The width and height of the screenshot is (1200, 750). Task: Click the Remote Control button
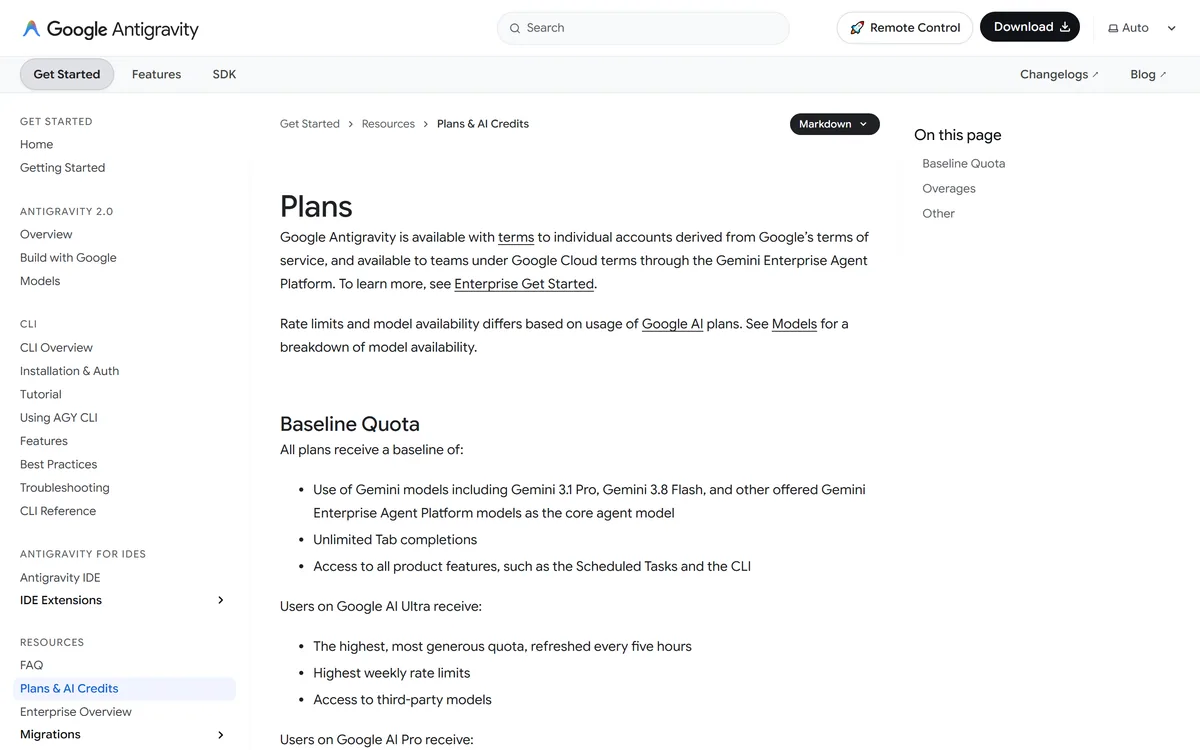click(x=905, y=28)
